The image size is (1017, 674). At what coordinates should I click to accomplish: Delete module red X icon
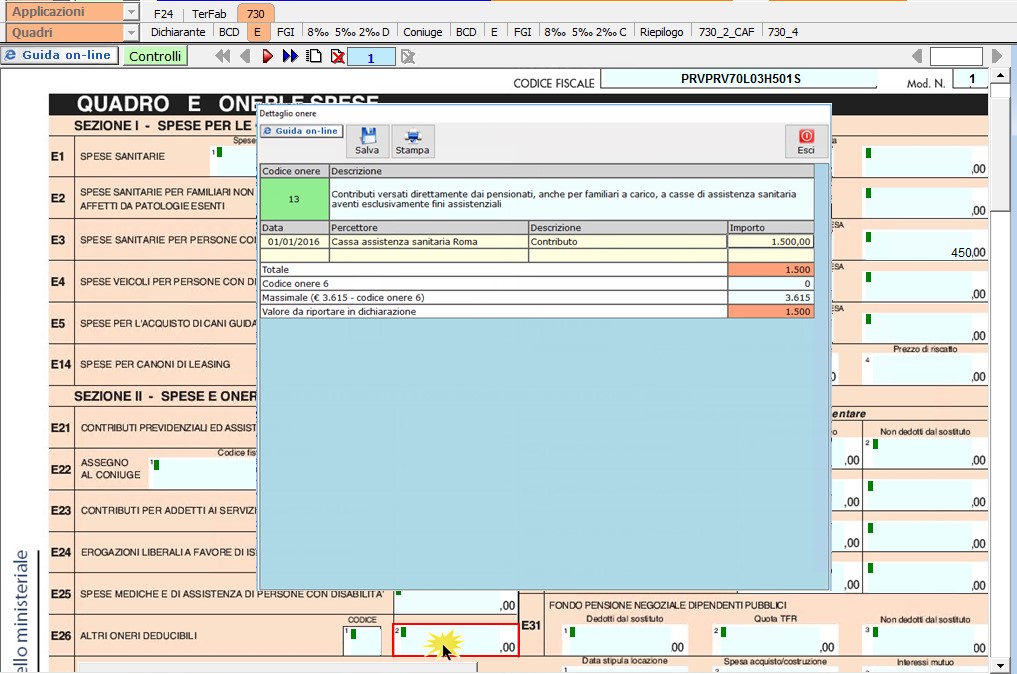[337, 56]
